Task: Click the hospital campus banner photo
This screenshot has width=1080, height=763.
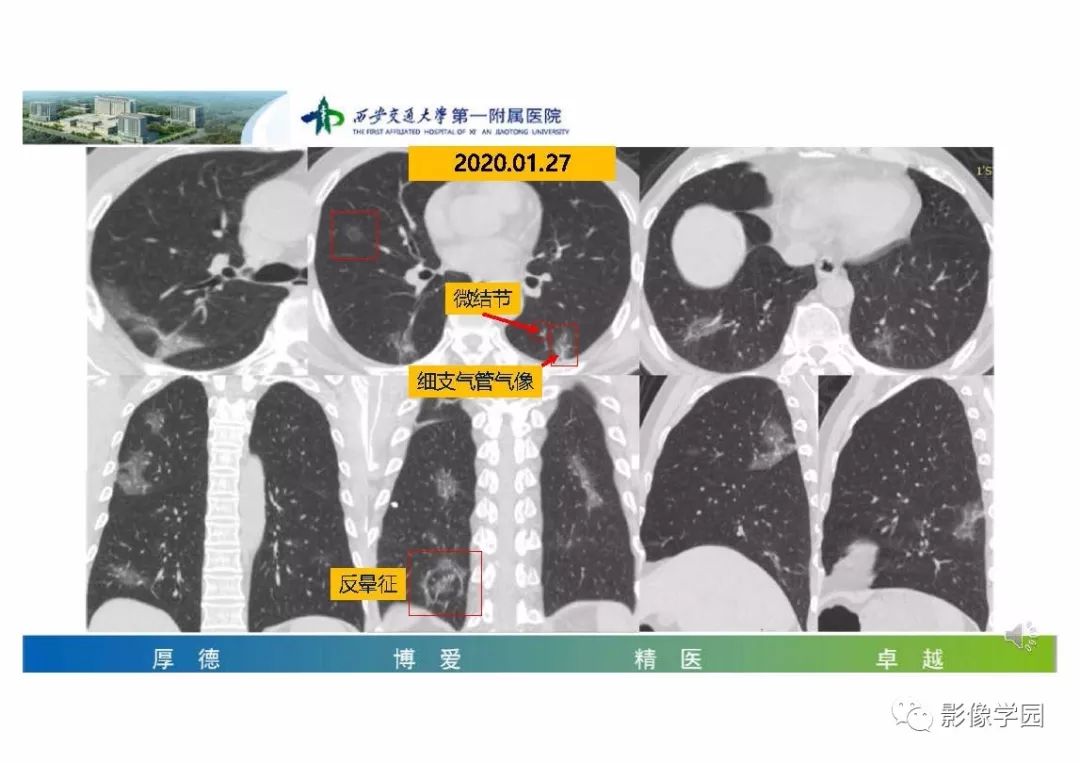Action: [155, 117]
